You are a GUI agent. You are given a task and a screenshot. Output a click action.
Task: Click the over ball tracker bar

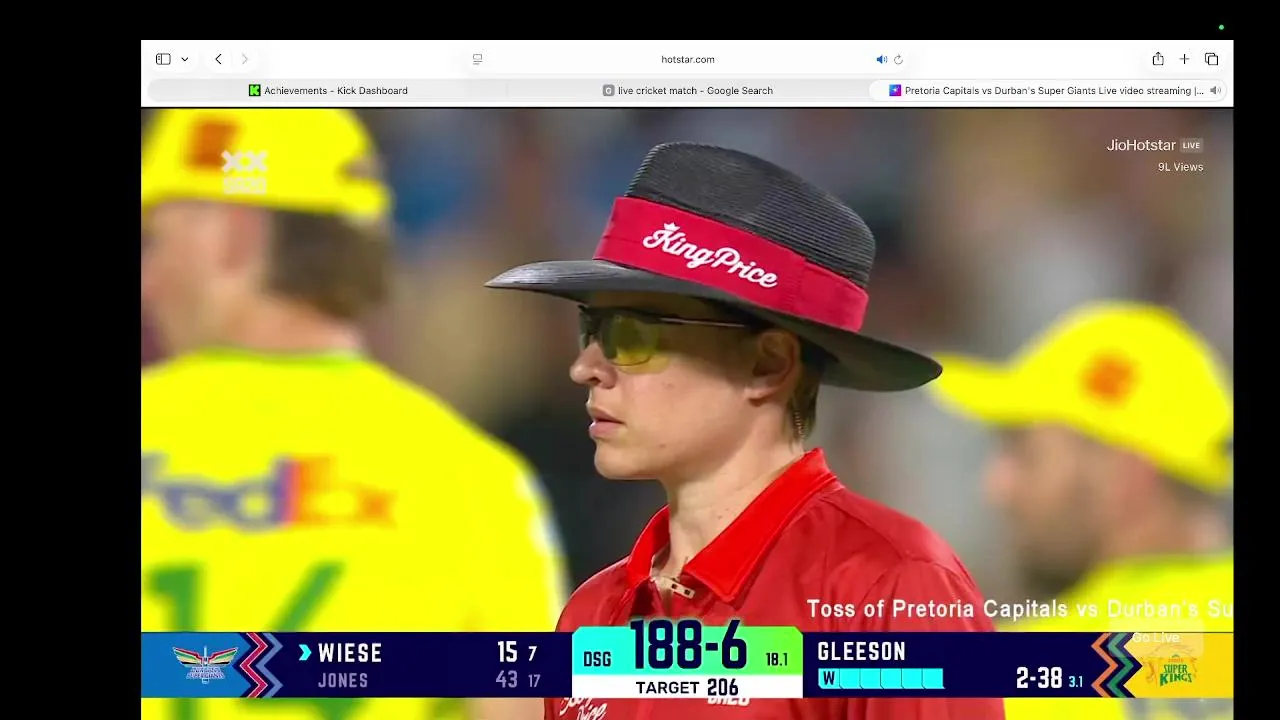[881, 680]
